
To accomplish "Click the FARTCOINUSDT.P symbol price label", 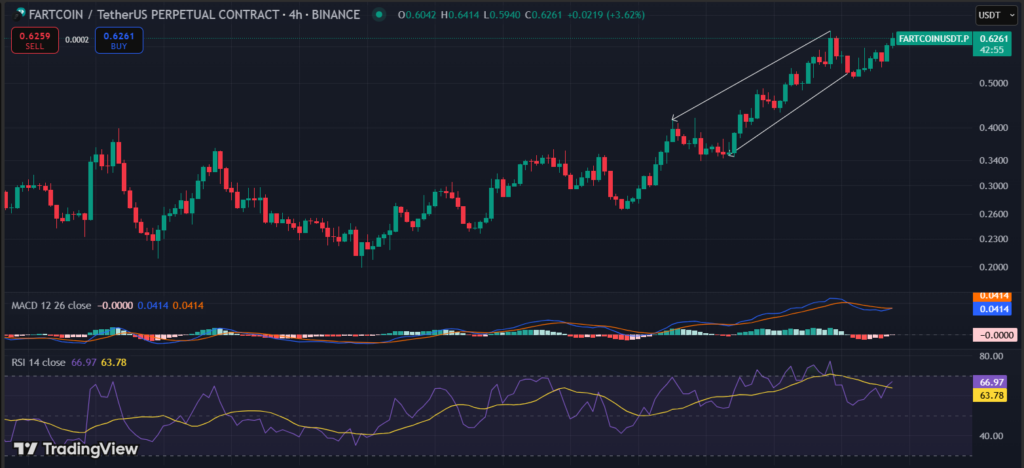I will tap(934, 39).
